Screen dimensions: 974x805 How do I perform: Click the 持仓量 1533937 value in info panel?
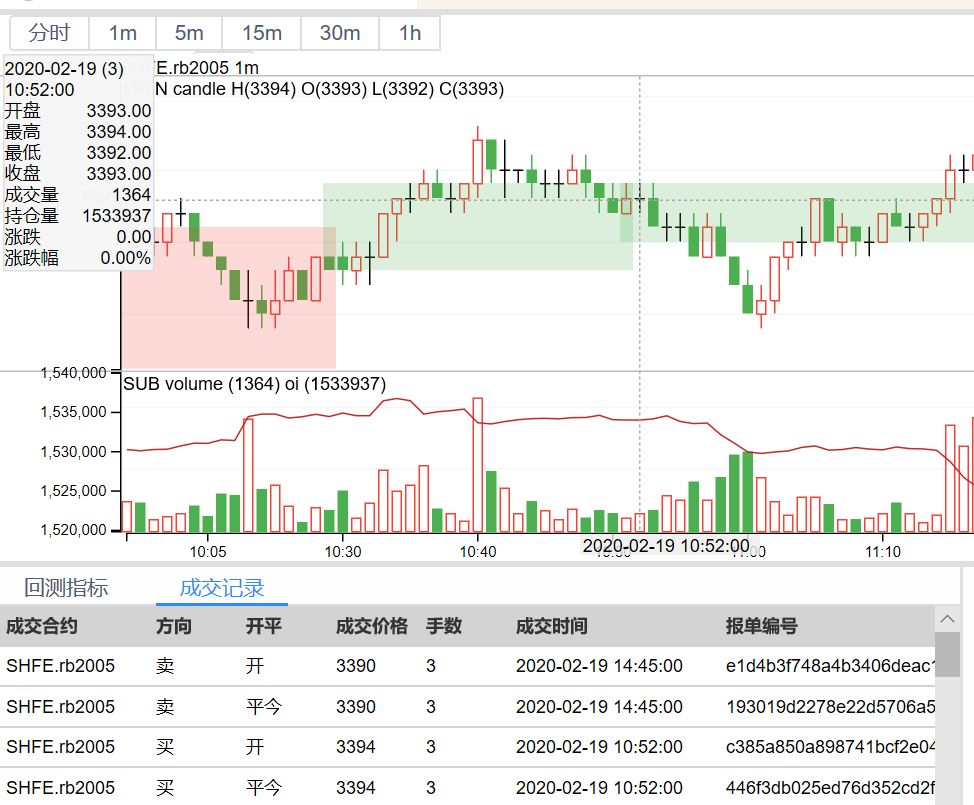(x=117, y=216)
